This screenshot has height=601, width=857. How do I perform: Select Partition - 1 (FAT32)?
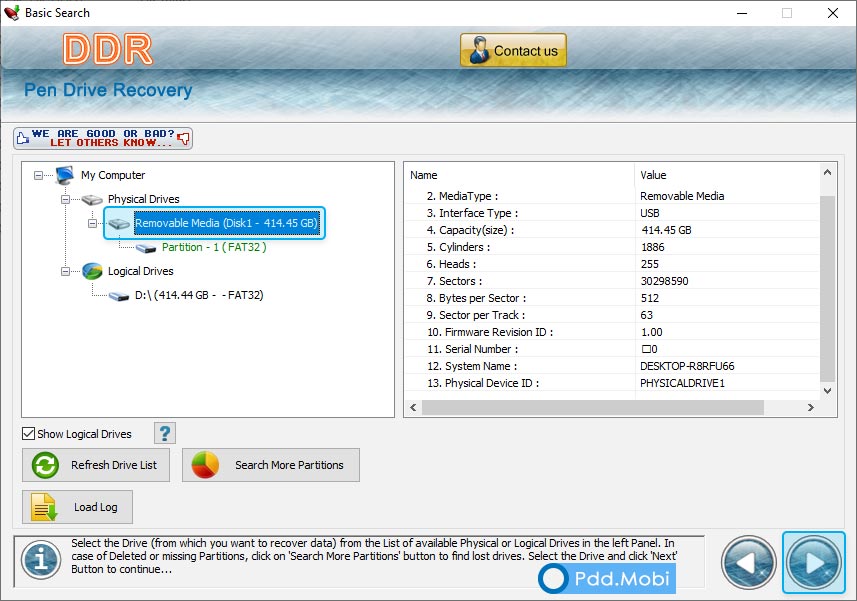pos(214,247)
